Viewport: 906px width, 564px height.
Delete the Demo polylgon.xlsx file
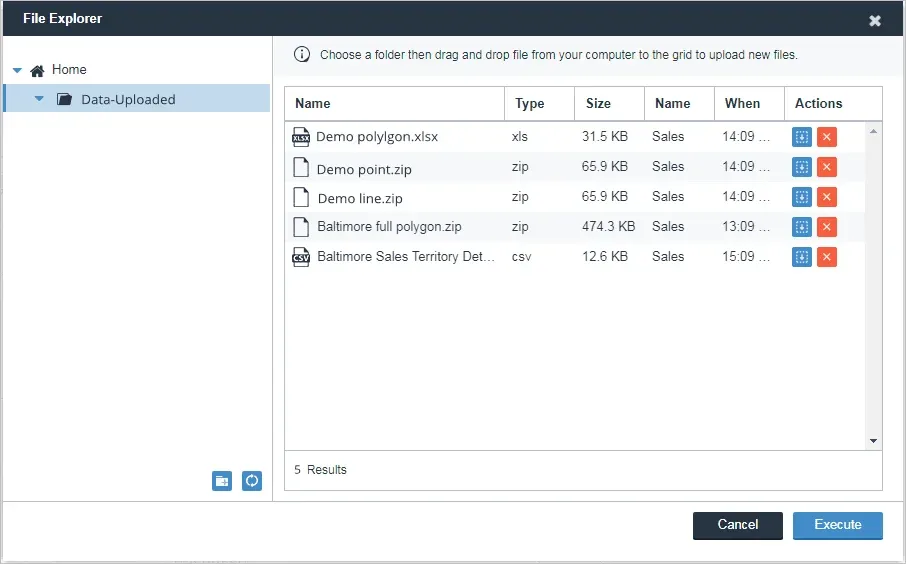tap(827, 137)
